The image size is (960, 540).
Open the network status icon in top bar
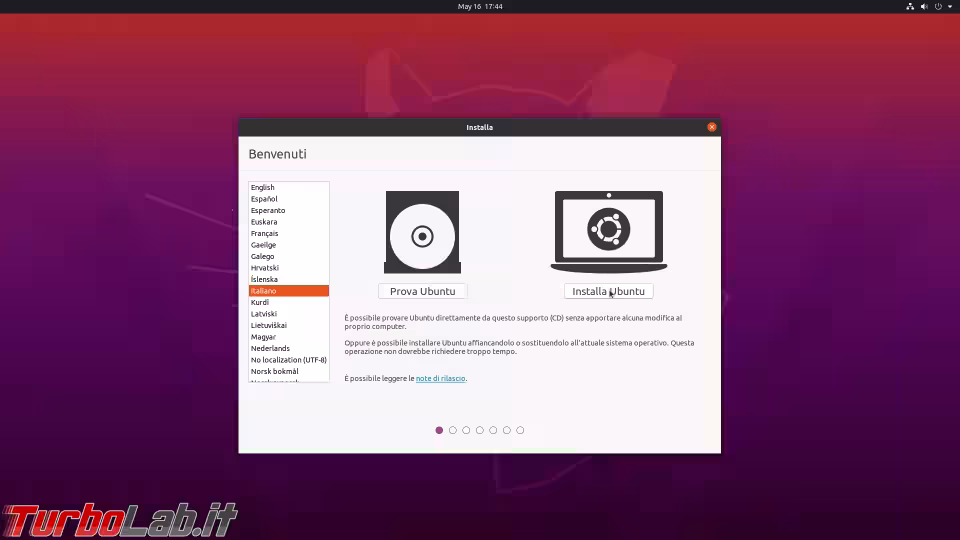point(910,6)
